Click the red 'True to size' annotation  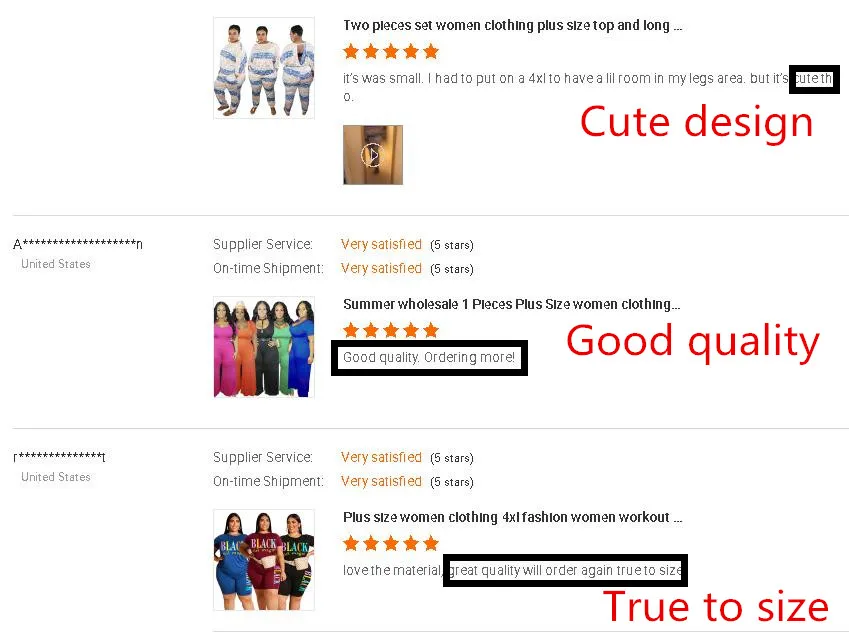716,606
